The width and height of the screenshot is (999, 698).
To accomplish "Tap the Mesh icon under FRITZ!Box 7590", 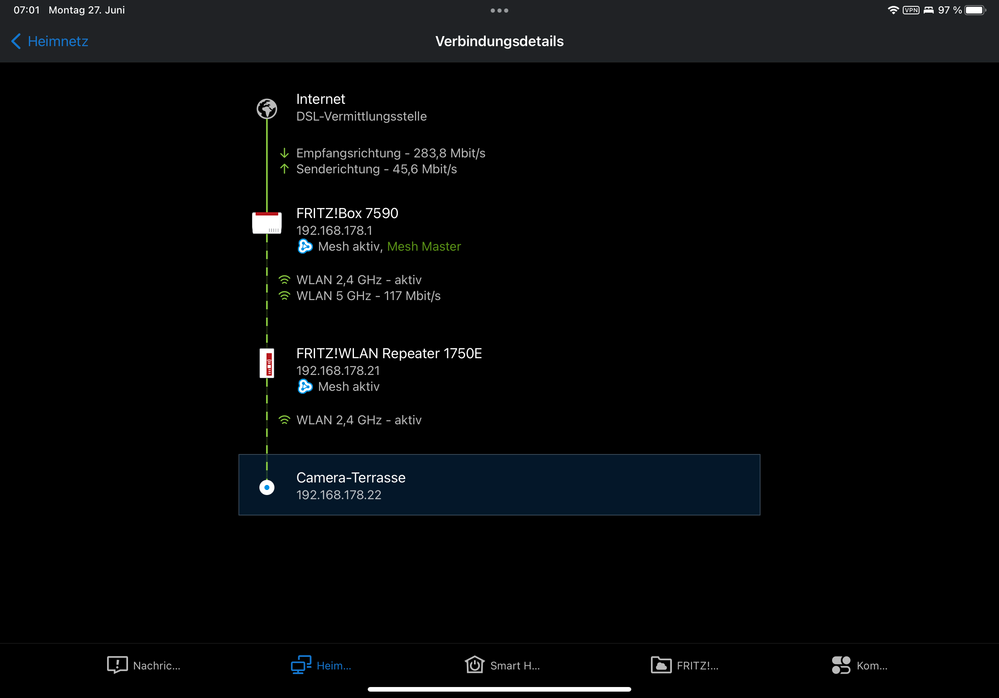I will [x=305, y=246].
